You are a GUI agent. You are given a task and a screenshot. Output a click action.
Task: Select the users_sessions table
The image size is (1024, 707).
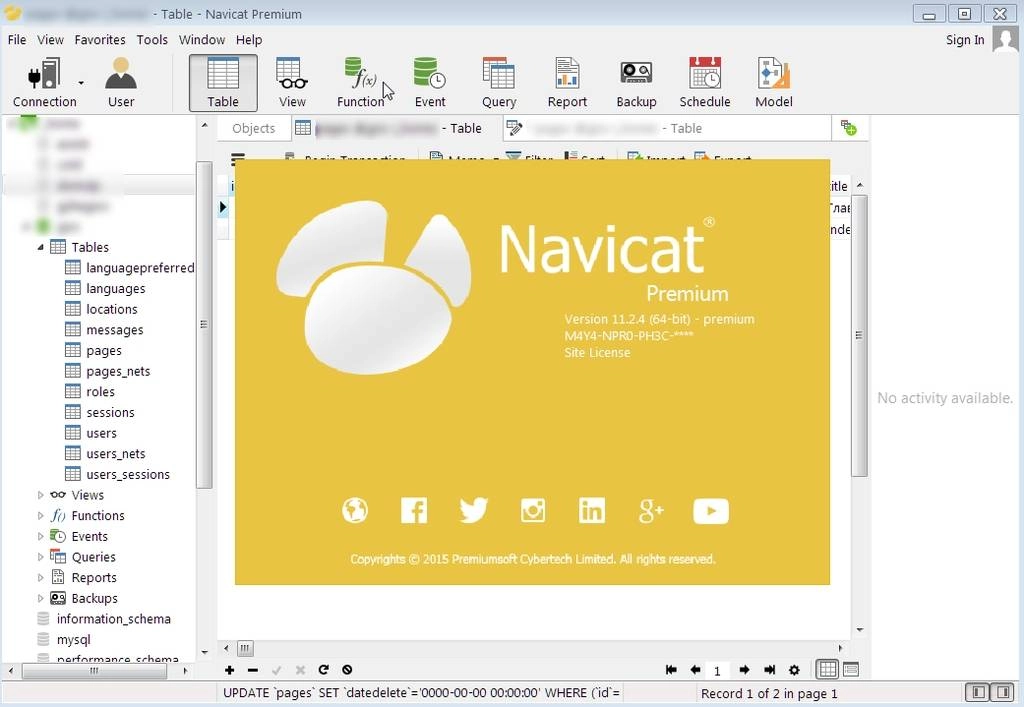118,475
